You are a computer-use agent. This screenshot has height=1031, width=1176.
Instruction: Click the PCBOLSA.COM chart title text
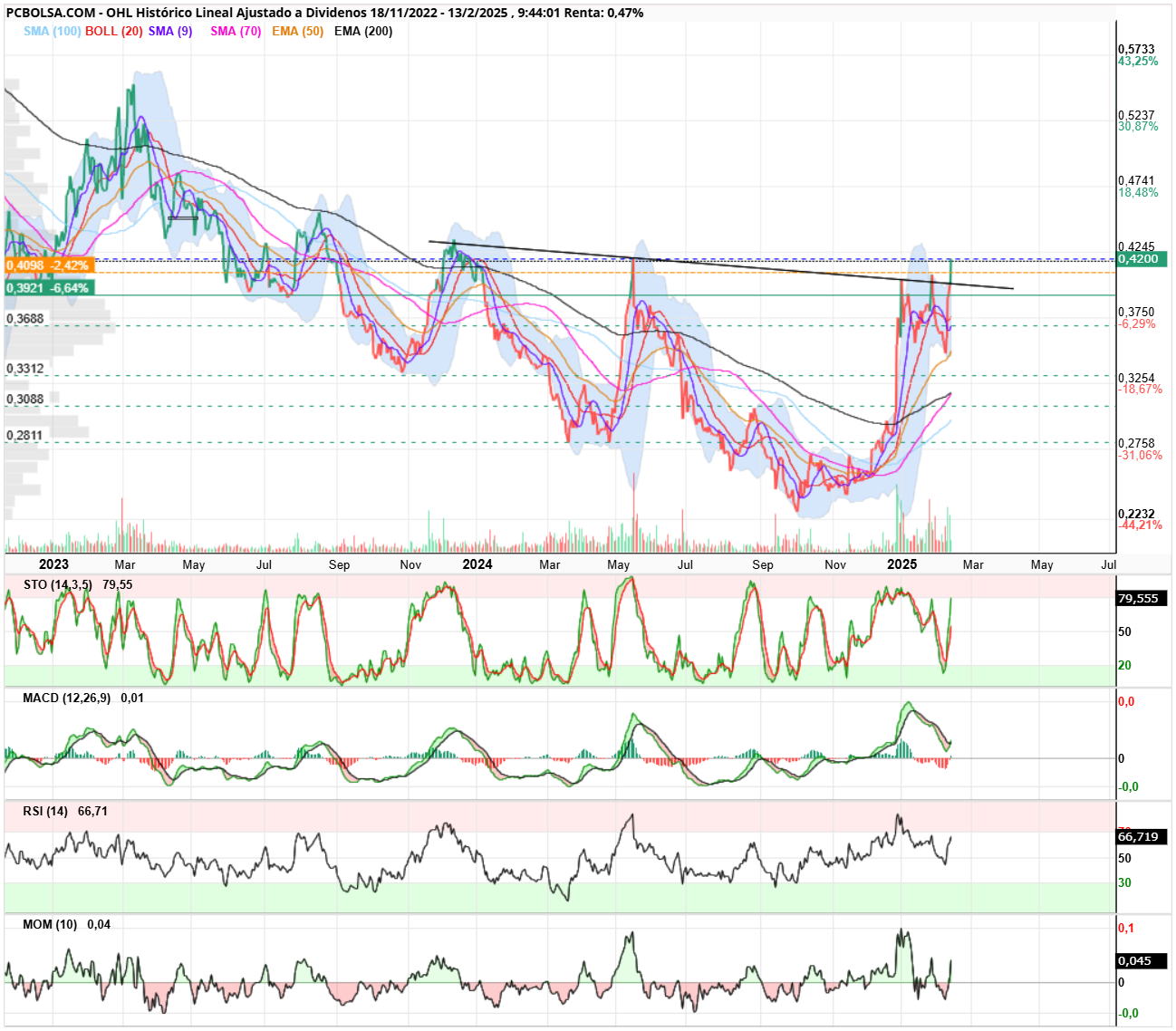coord(51,13)
